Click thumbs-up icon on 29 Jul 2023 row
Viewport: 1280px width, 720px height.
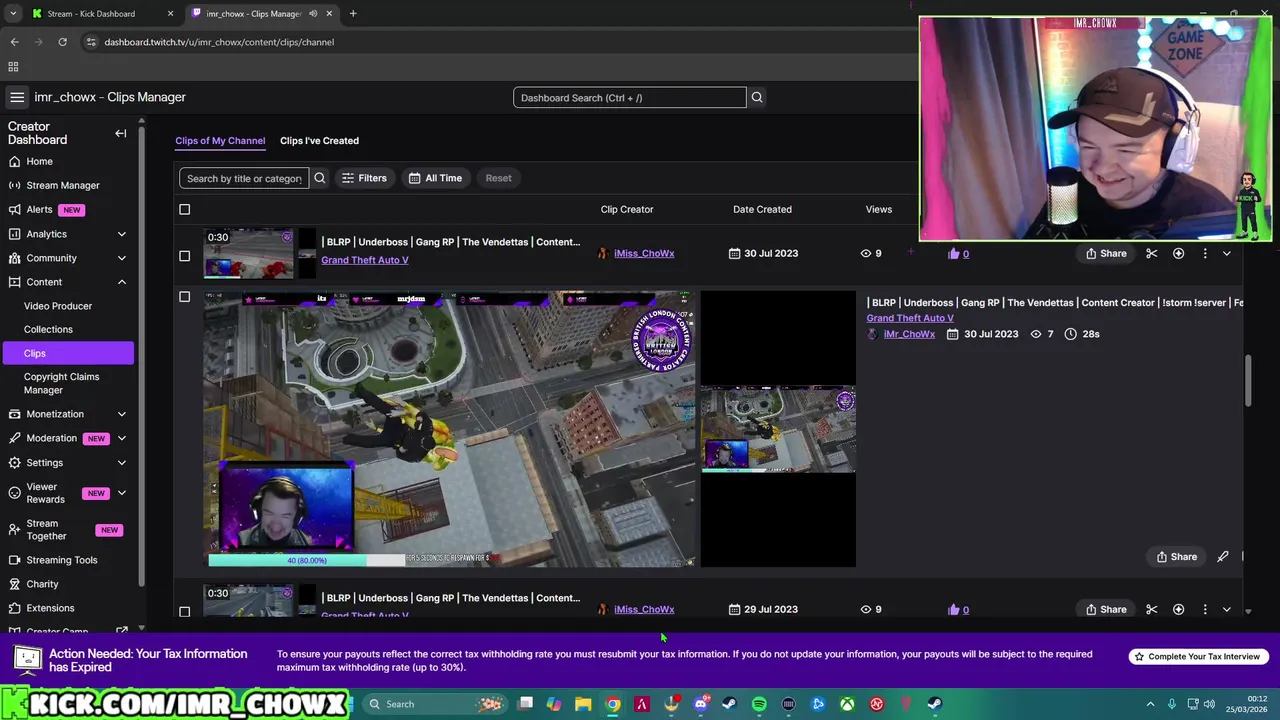(x=953, y=609)
